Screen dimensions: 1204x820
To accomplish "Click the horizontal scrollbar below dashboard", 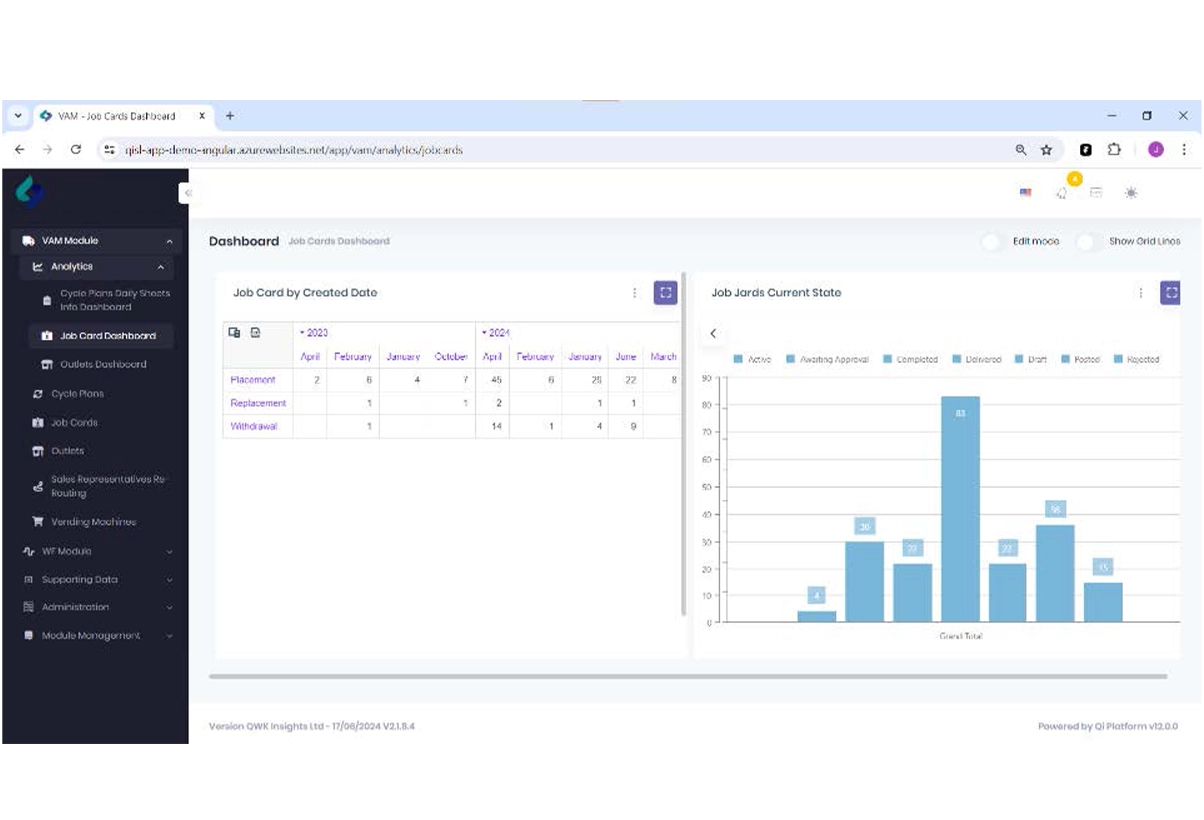I will (687, 677).
